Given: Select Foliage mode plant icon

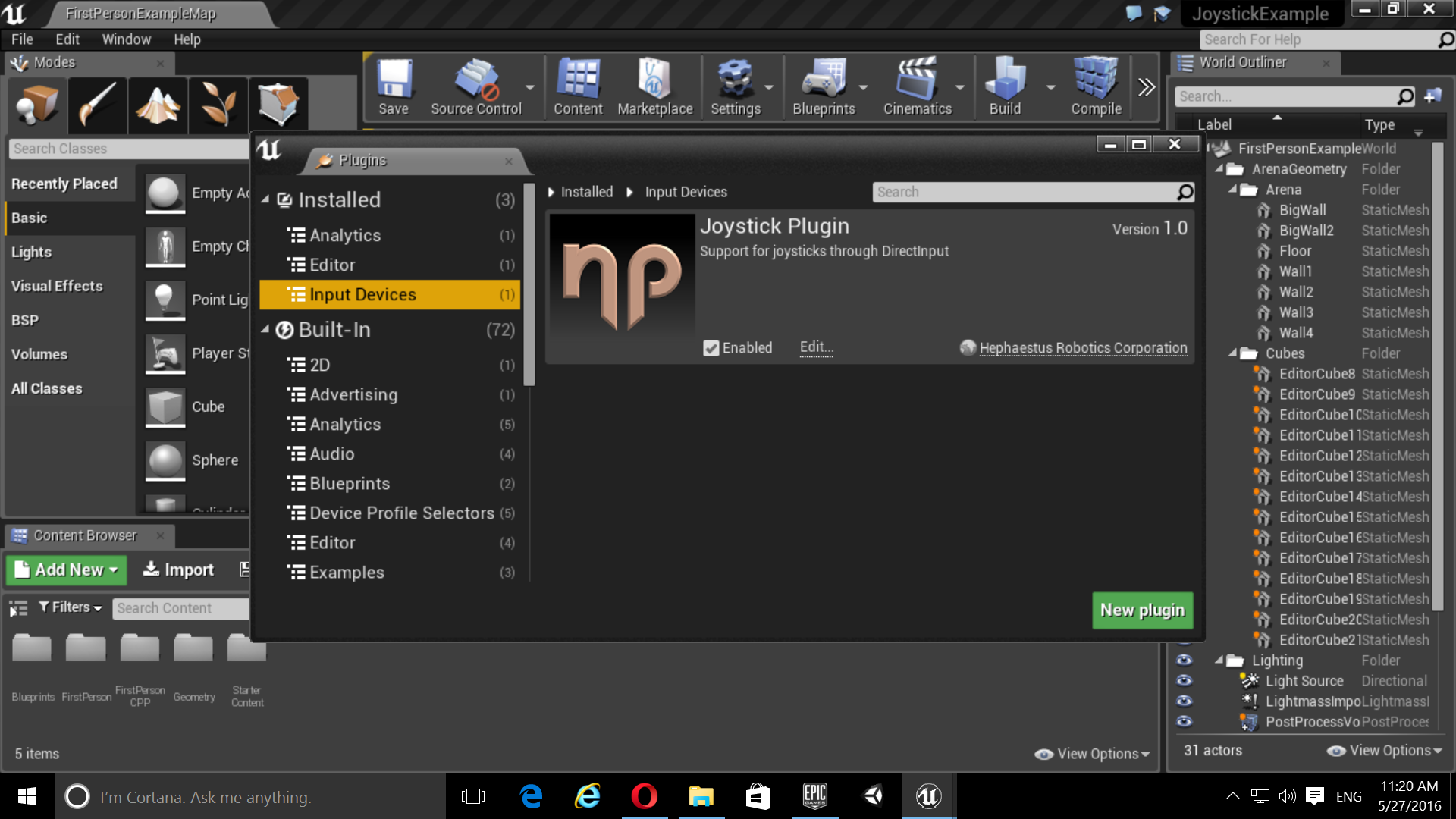Looking at the screenshot, I should tap(218, 105).
